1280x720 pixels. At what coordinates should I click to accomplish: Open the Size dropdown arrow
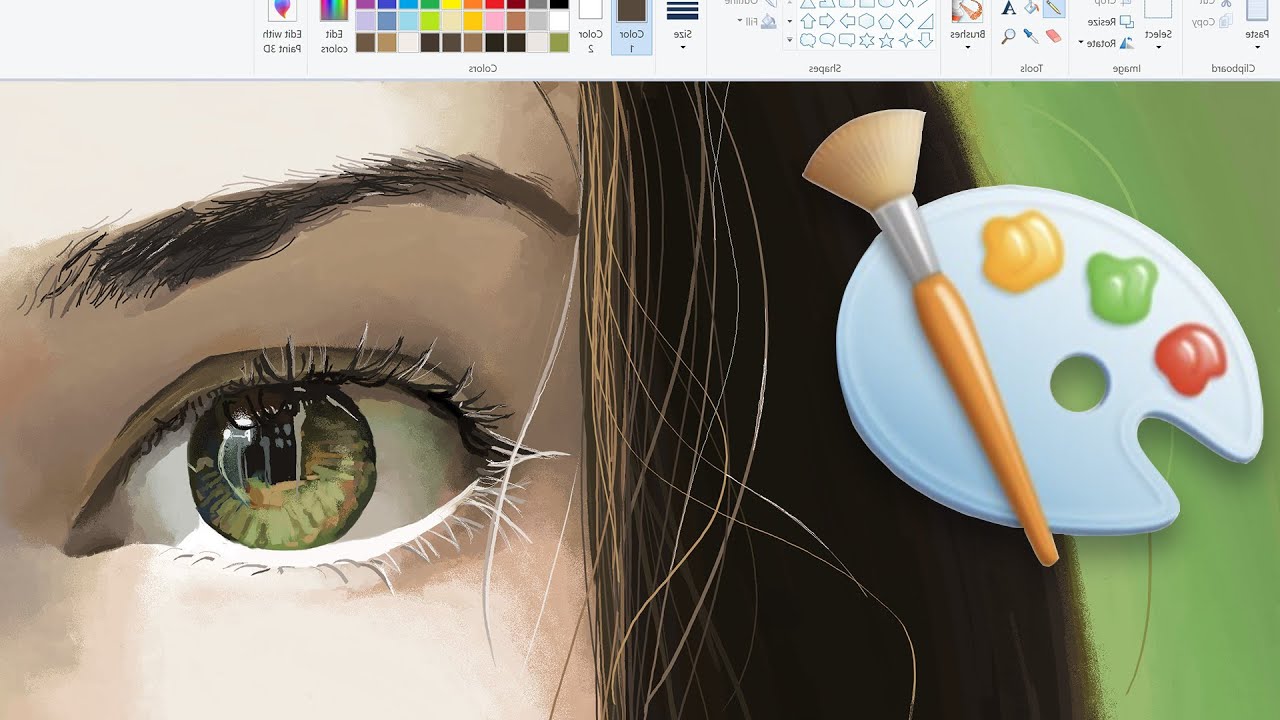click(x=682, y=48)
